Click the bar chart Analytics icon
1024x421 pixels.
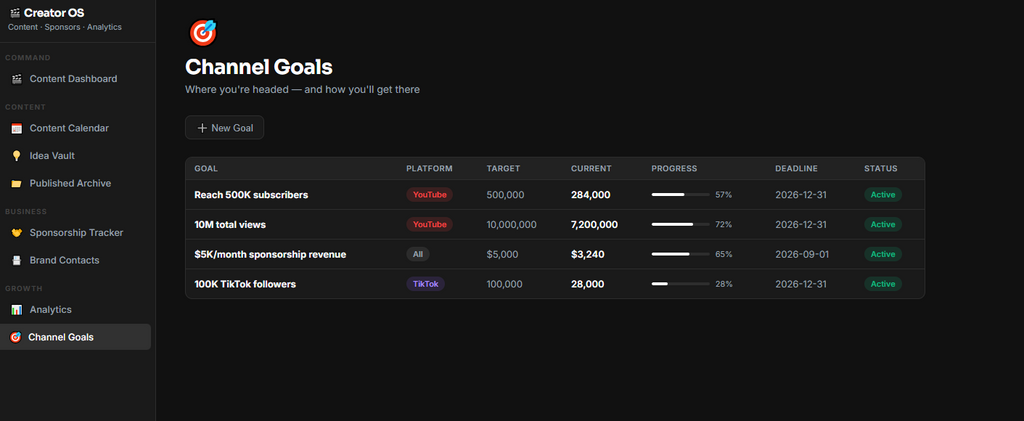16,310
